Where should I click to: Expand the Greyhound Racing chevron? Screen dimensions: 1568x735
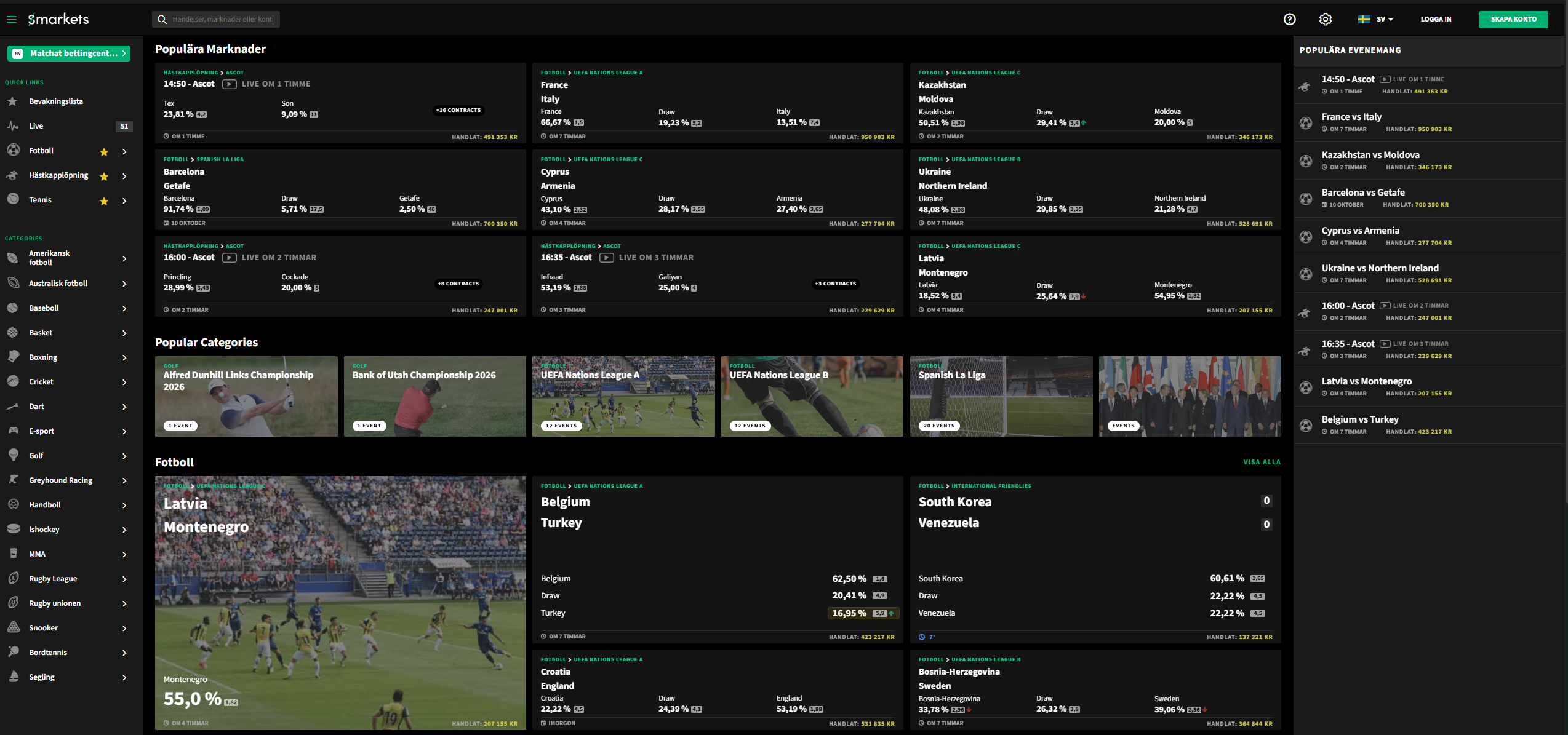click(124, 480)
